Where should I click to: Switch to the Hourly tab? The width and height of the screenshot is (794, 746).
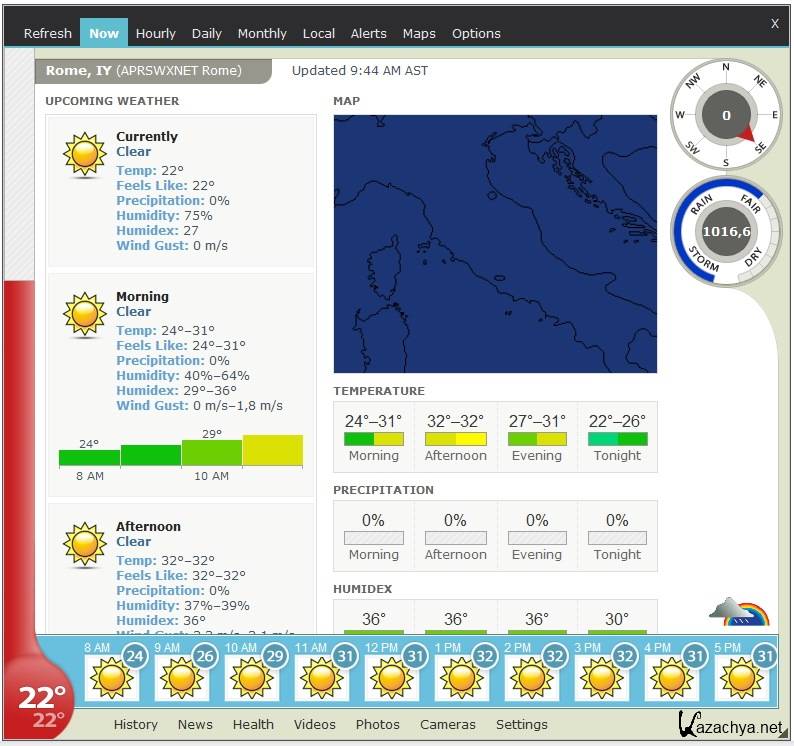coord(155,33)
